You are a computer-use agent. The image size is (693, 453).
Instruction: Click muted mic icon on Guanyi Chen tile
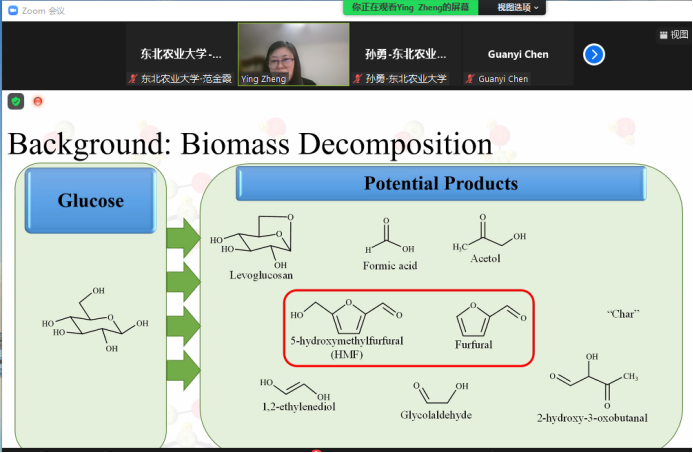pos(470,79)
